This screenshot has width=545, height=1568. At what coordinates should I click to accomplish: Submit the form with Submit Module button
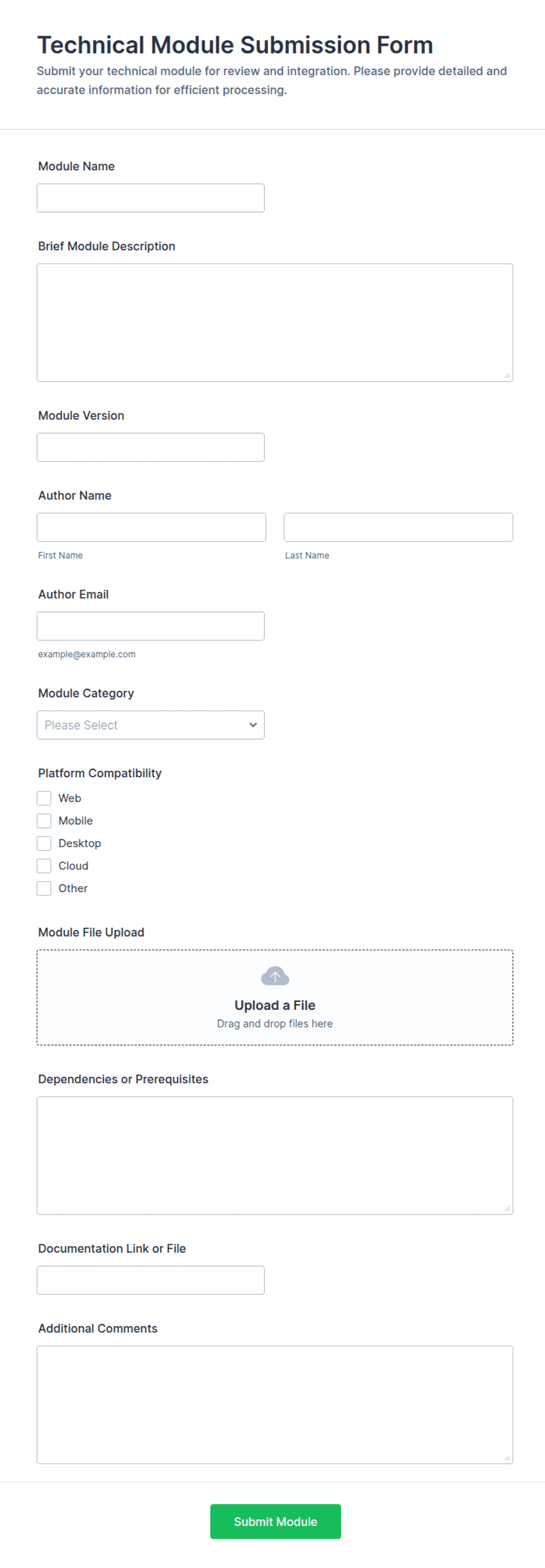pos(275,1521)
